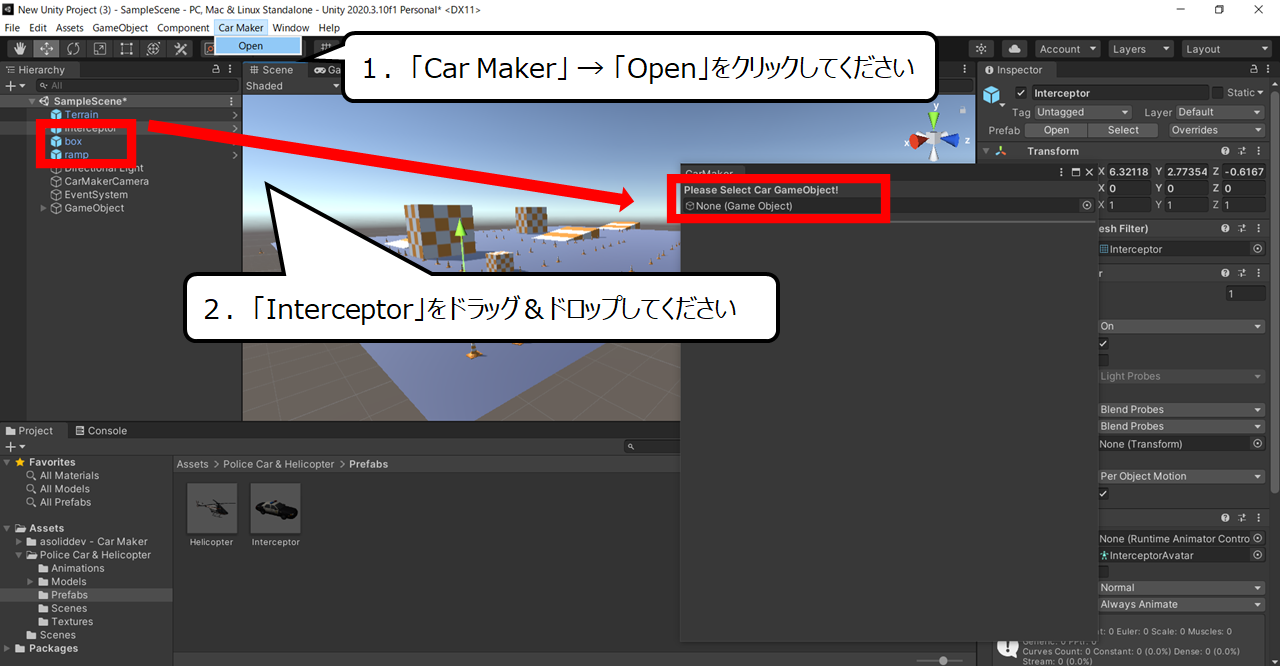Select the Rotate tool
This screenshot has height=666, width=1280.
coord(73,49)
